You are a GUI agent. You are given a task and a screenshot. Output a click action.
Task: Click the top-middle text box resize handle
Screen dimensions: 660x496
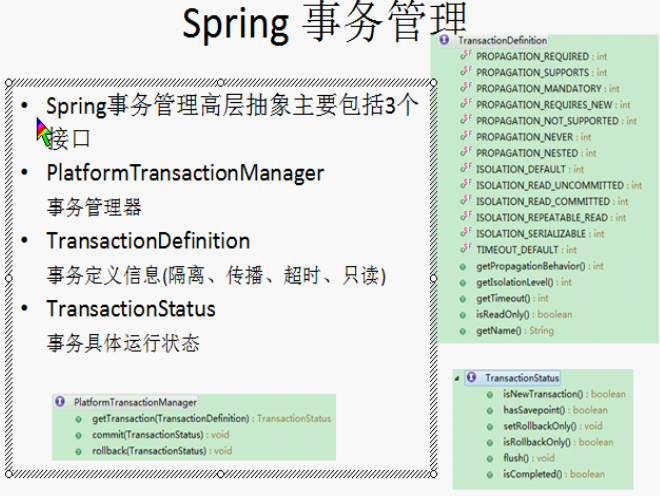(221, 83)
